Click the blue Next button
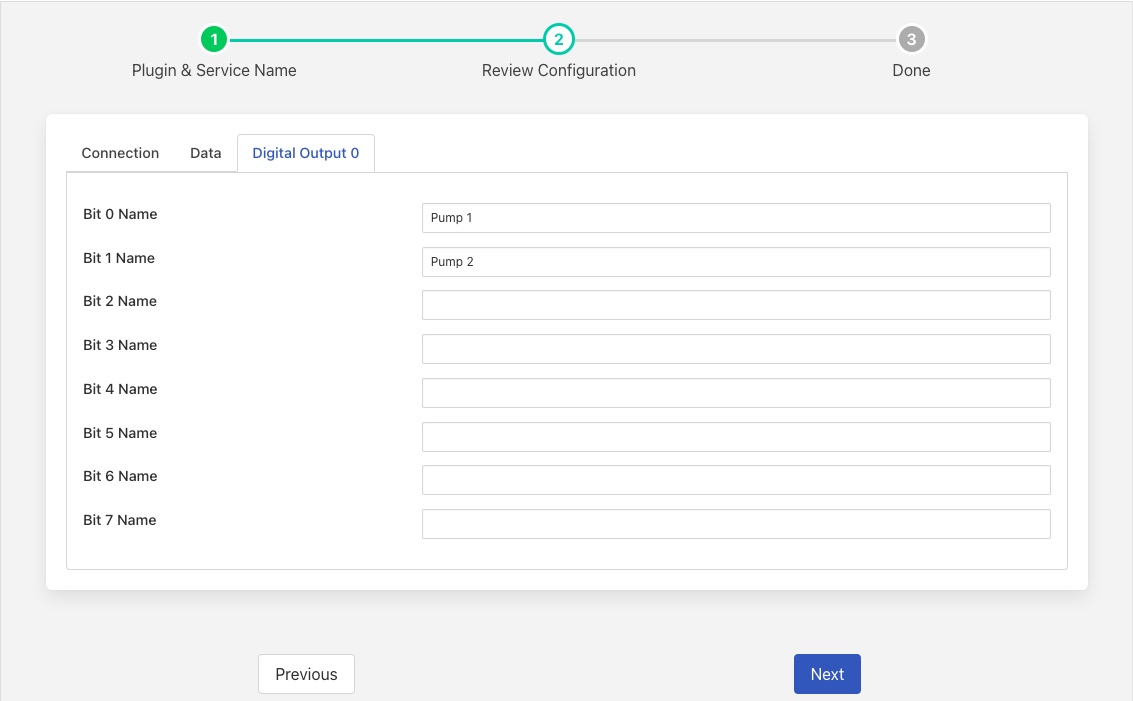Screen dimensions: 1133x701 click(x=826, y=674)
